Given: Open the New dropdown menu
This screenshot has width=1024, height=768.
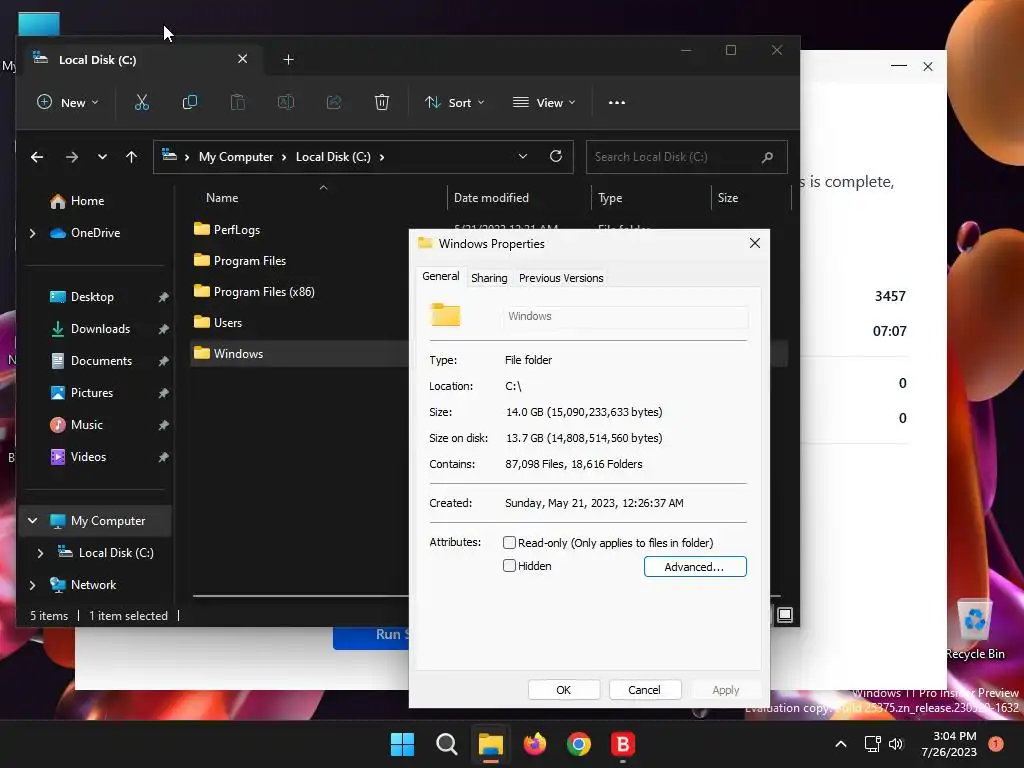Looking at the screenshot, I should coord(68,103).
